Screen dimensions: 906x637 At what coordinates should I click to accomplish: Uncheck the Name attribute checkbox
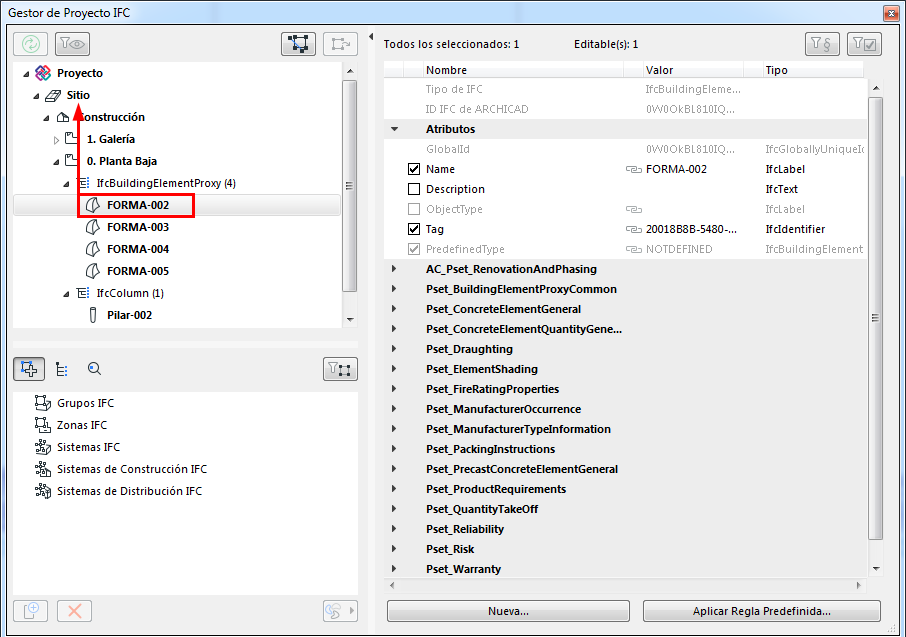tap(414, 169)
